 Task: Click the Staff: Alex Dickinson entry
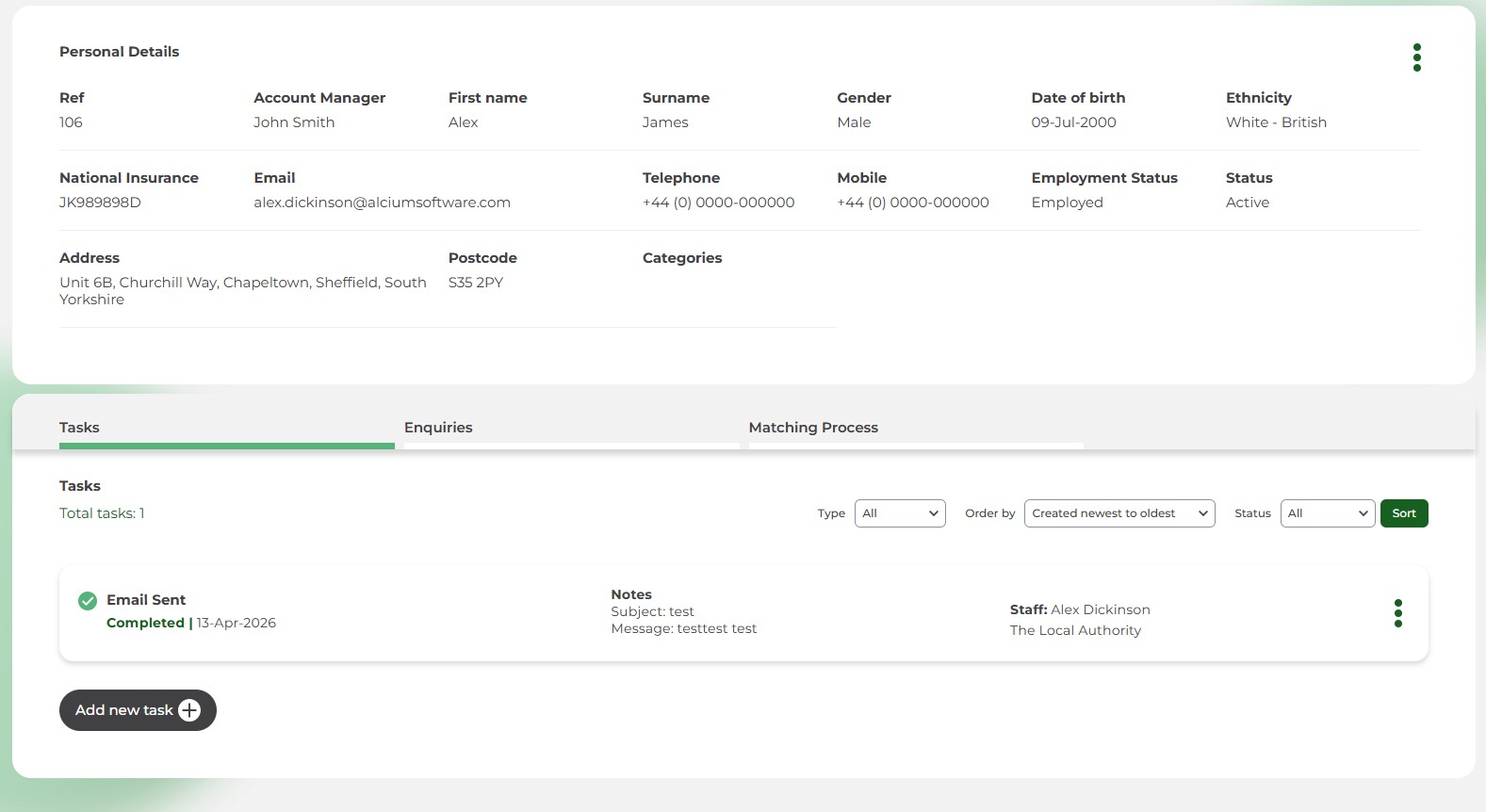click(x=1080, y=609)
